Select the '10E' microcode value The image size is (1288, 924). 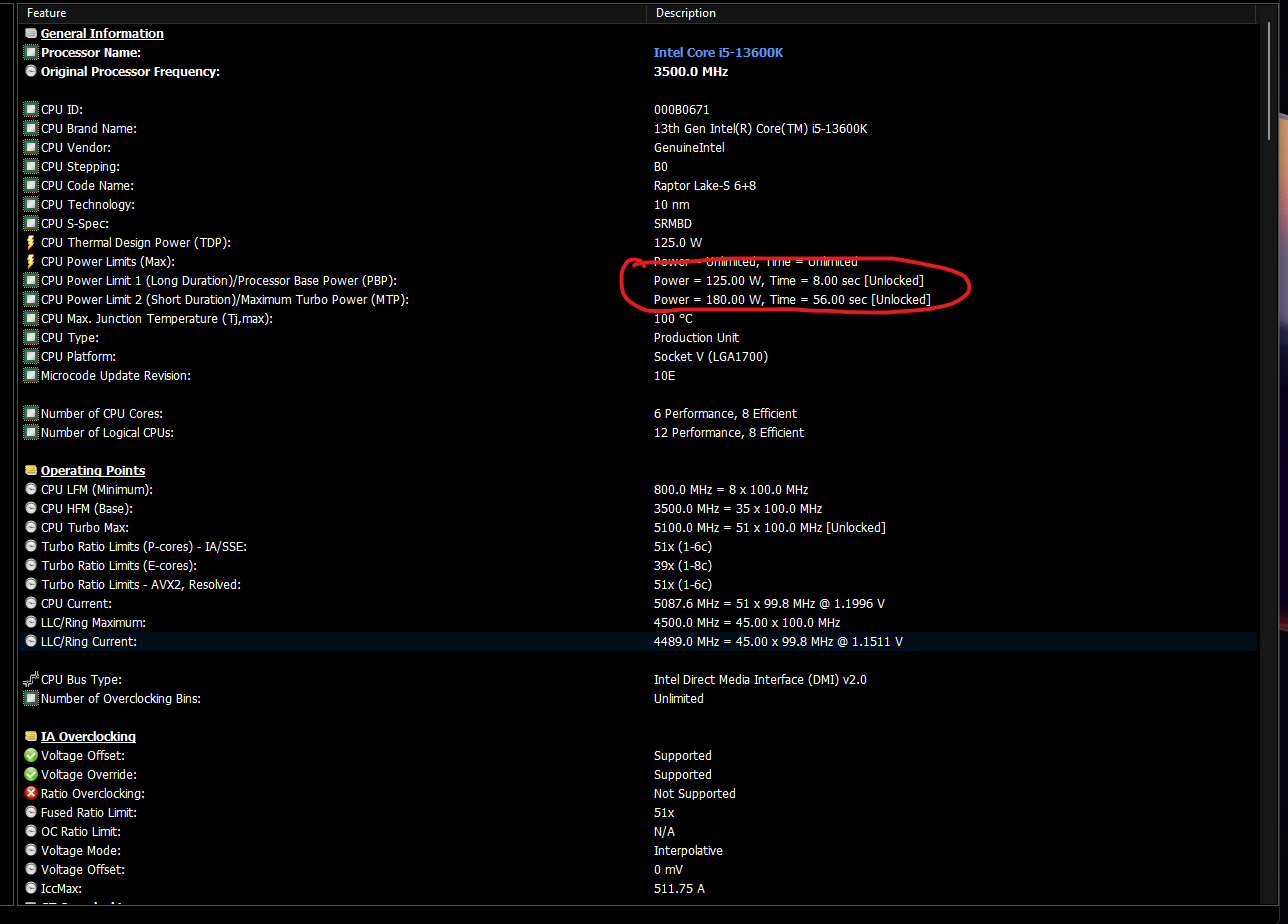click(x=664, y=376)
